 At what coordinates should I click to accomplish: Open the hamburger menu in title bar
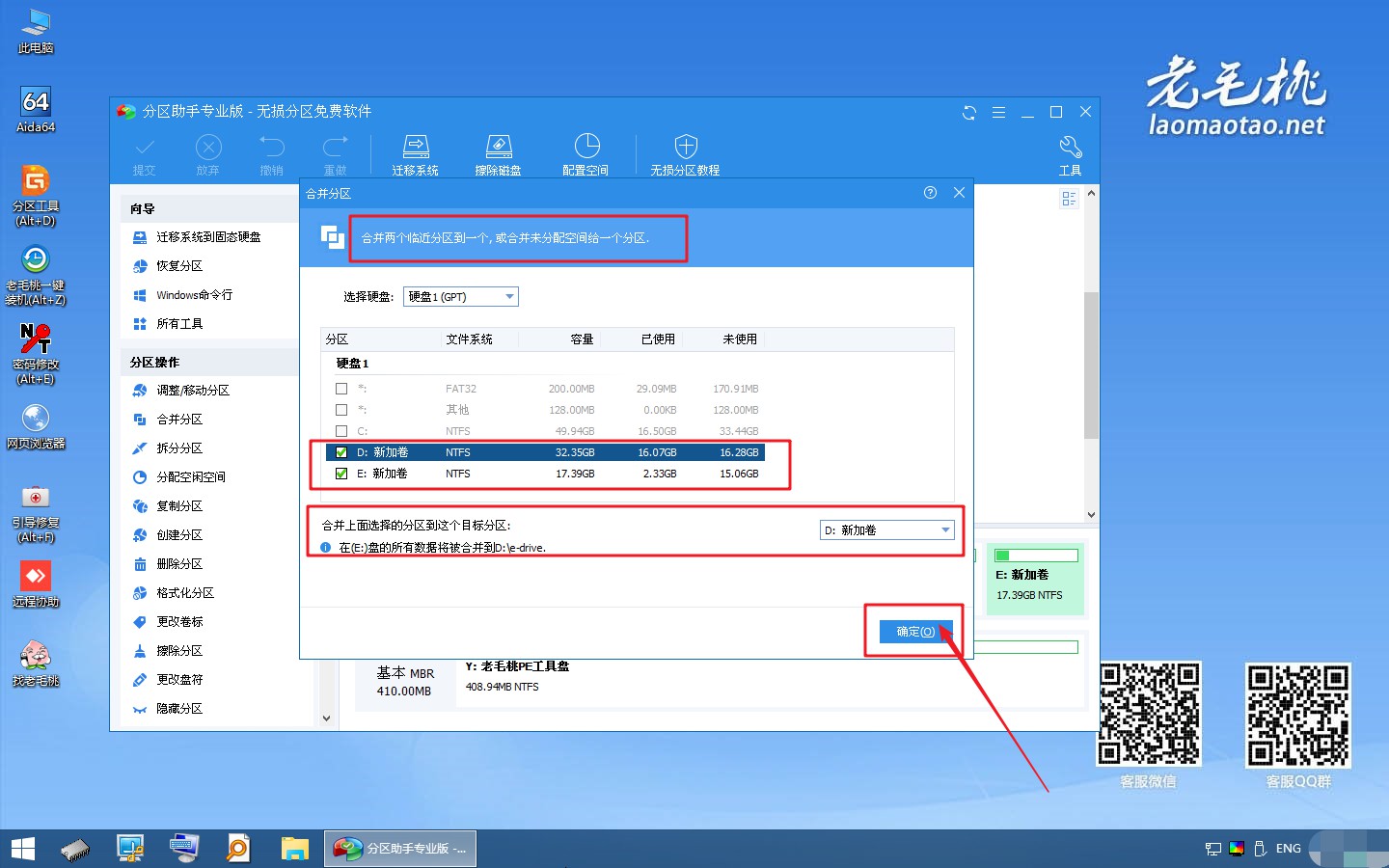(998, 113)
